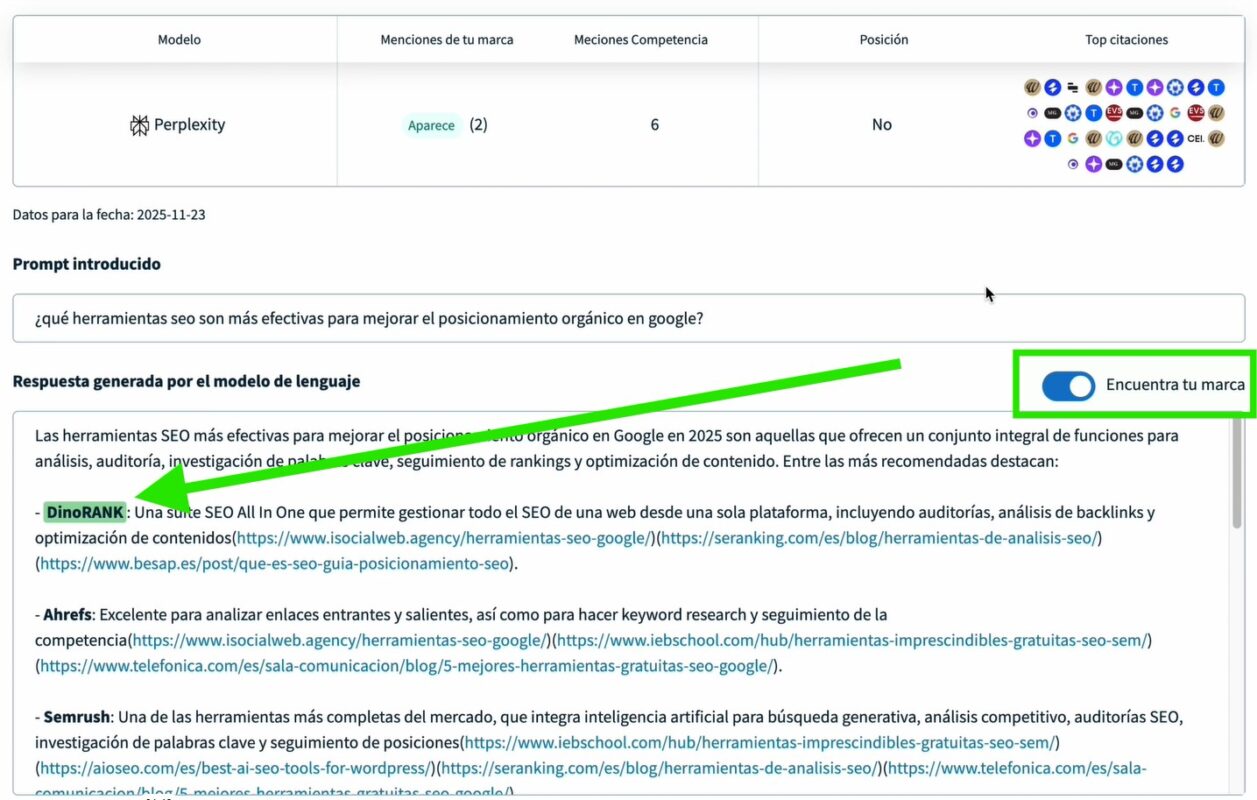The width and height of the screenshot is (1257, 800).
Task: Open seranking.com link in the DinoRANK paragraph
Action: point(880,538)
